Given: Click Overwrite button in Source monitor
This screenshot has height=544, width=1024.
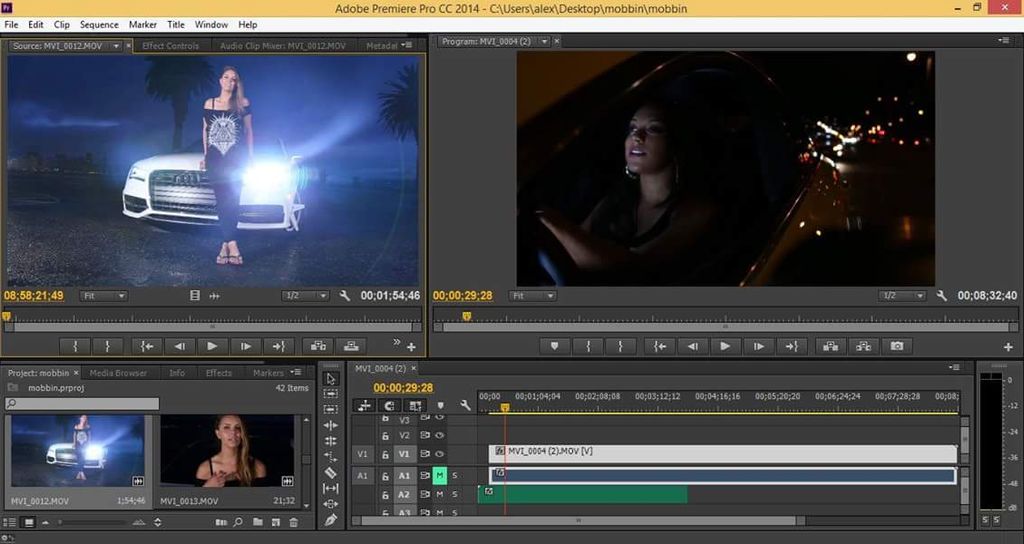Looking at the screenshot, I should 351,346.
